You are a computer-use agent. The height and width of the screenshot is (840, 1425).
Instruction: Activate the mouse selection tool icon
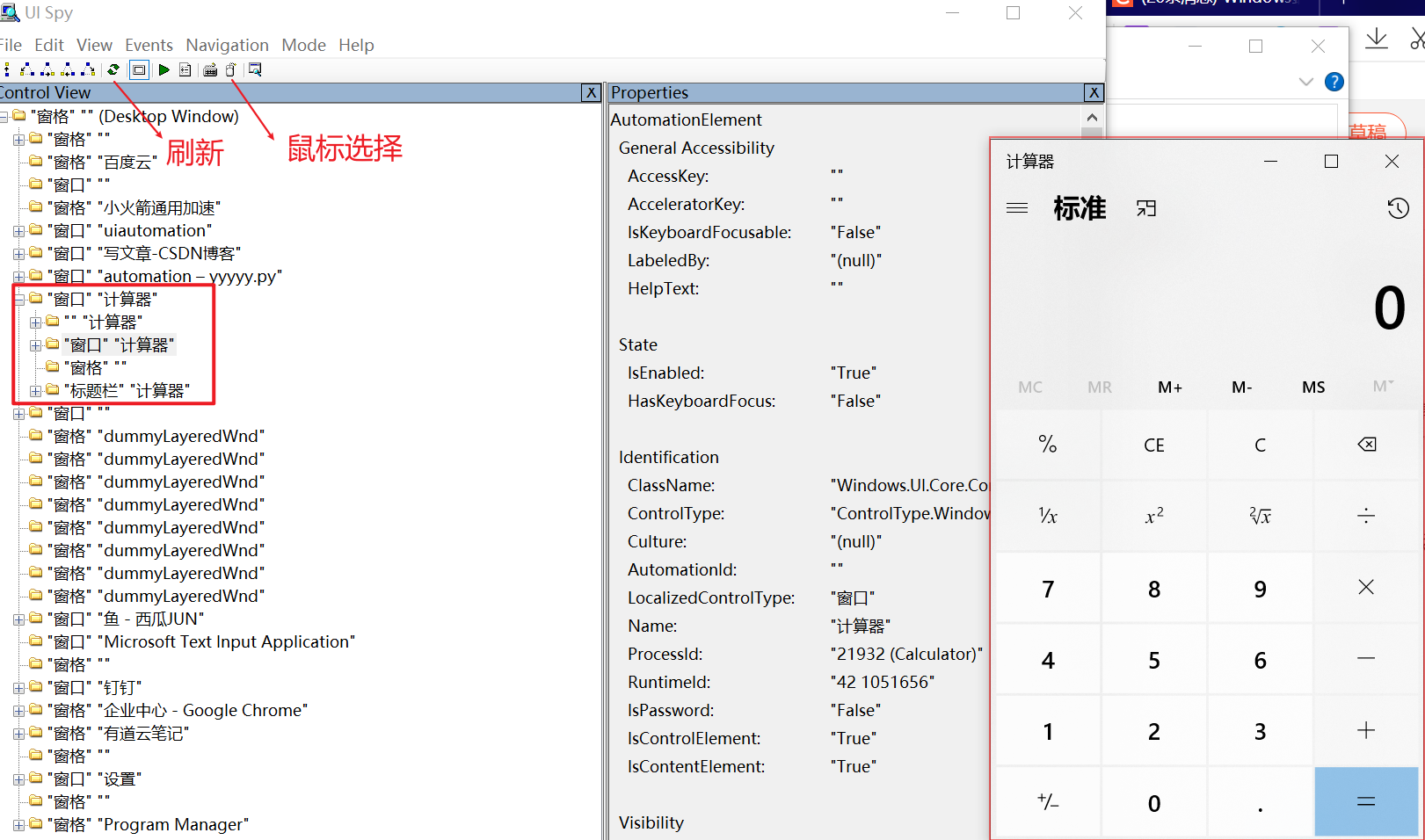[230, 69]
